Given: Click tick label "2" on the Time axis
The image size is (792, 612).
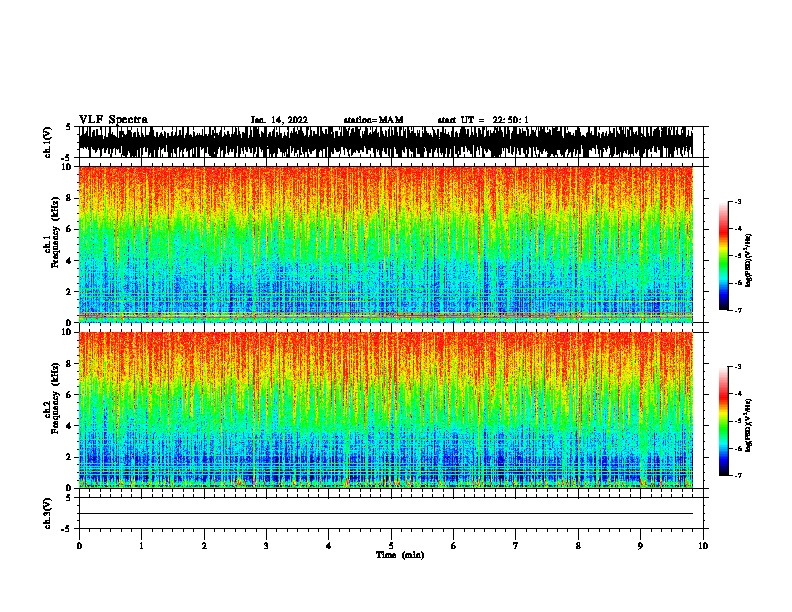Looking at the screenshot, I should 204,546.
